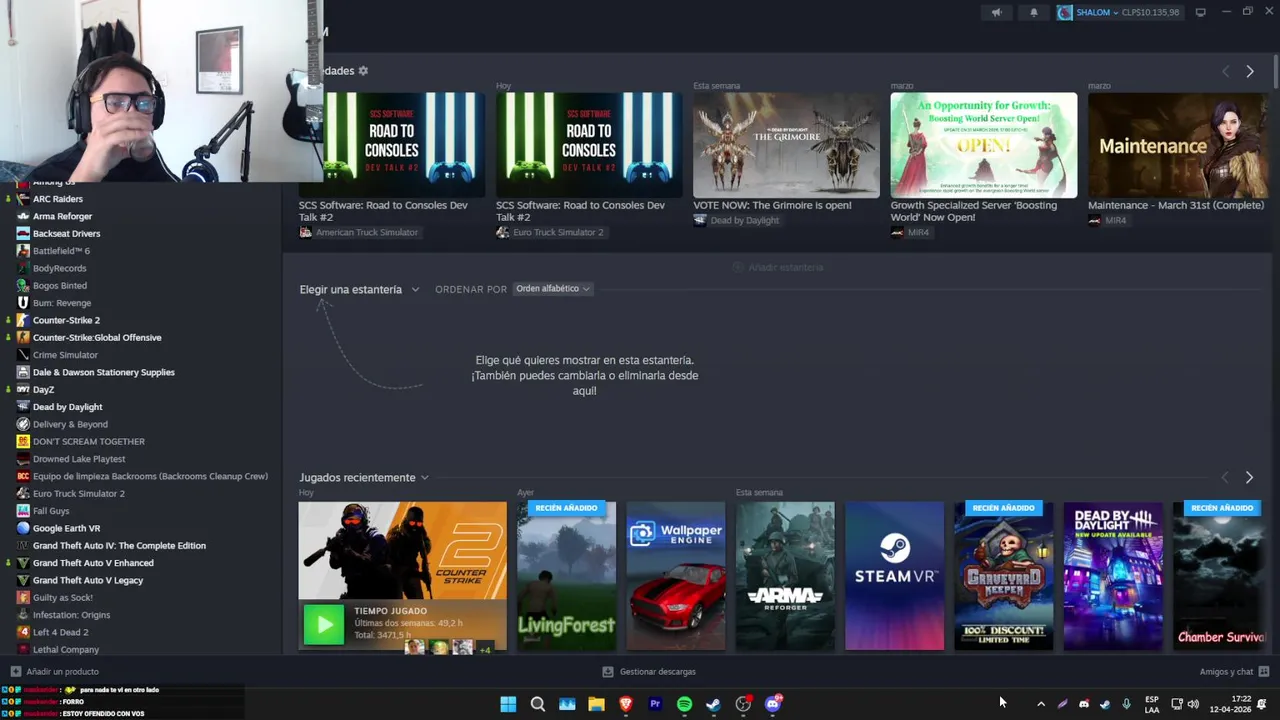This screenshot has height=720, width=1280.
Task: Open Growth Specialized Server news thumbnail
Action: 984,146
